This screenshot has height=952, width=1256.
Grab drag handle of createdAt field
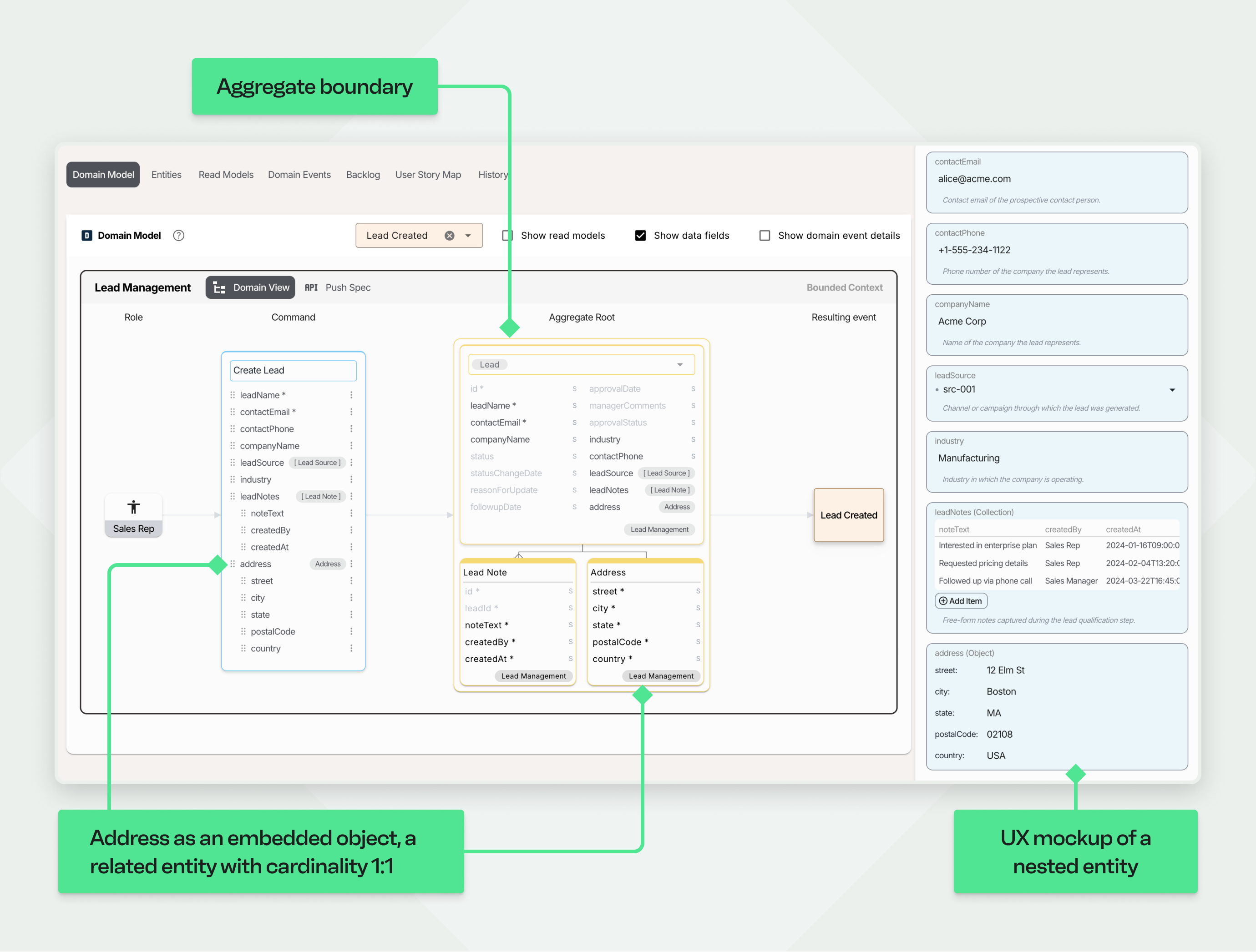(243, 547)
